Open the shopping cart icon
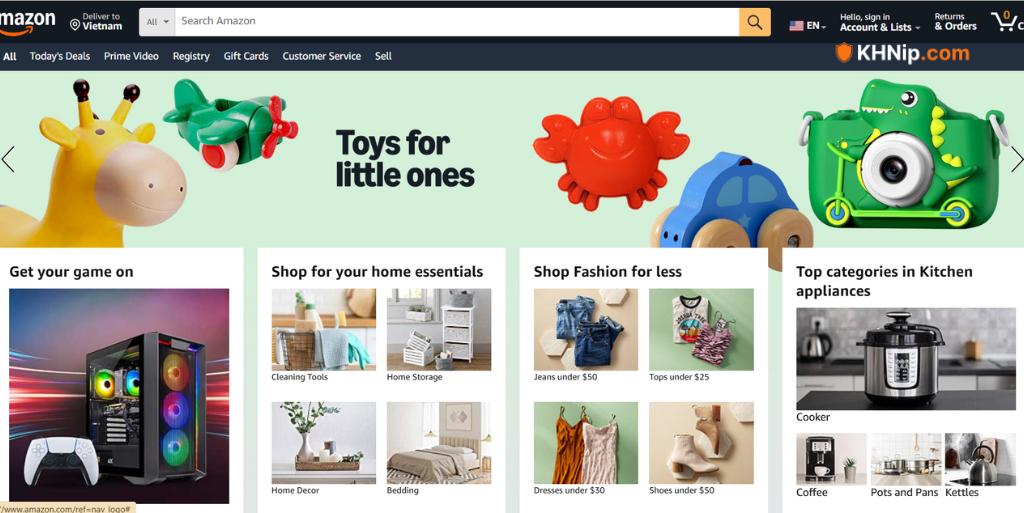Viewport: 1024px width, 513px height. 1006,22
